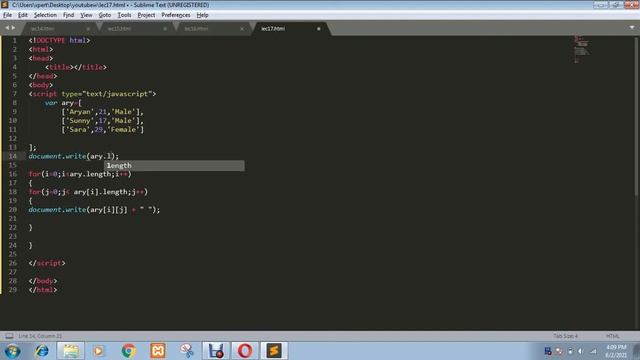The width and height of the screenshot is (640, 360).
Task: Open the Goto menu
Action: click(104, 15)
